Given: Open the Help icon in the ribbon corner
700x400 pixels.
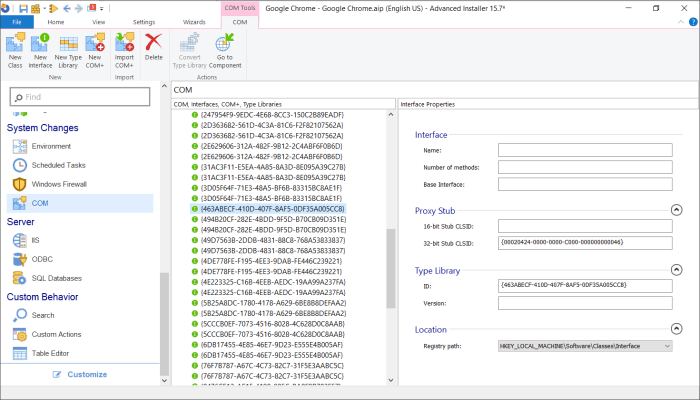Looking at the screenshot, I should pos(693,21).
